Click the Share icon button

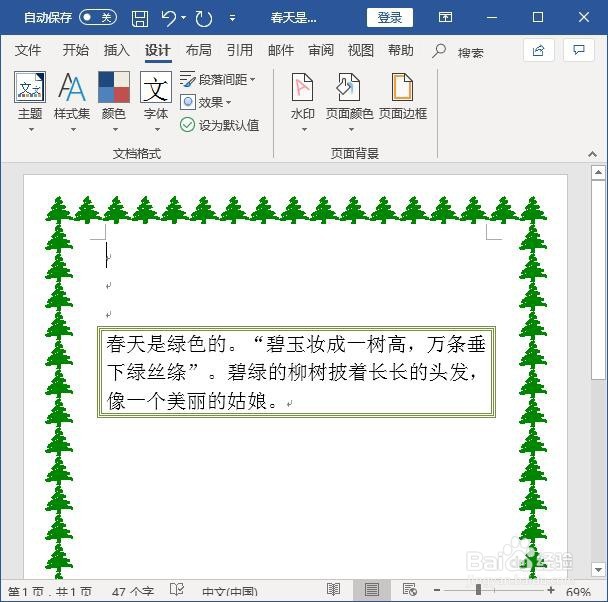pos(538,50)
